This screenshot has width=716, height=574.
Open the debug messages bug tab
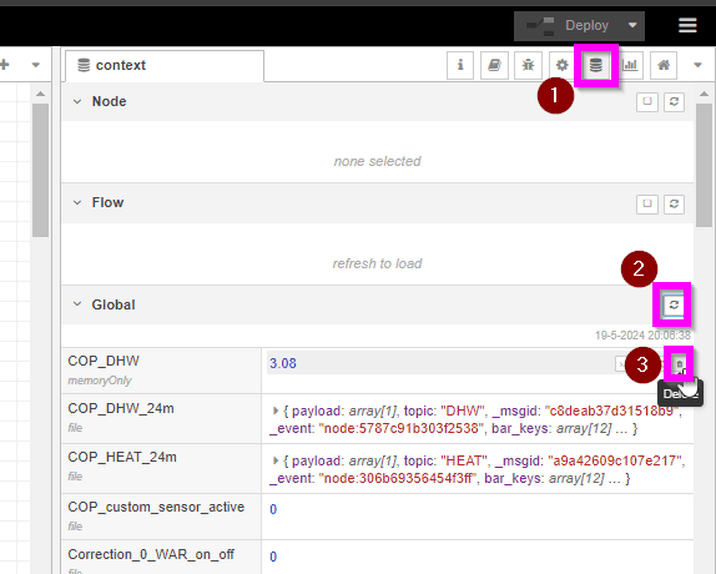click(528, 65)
